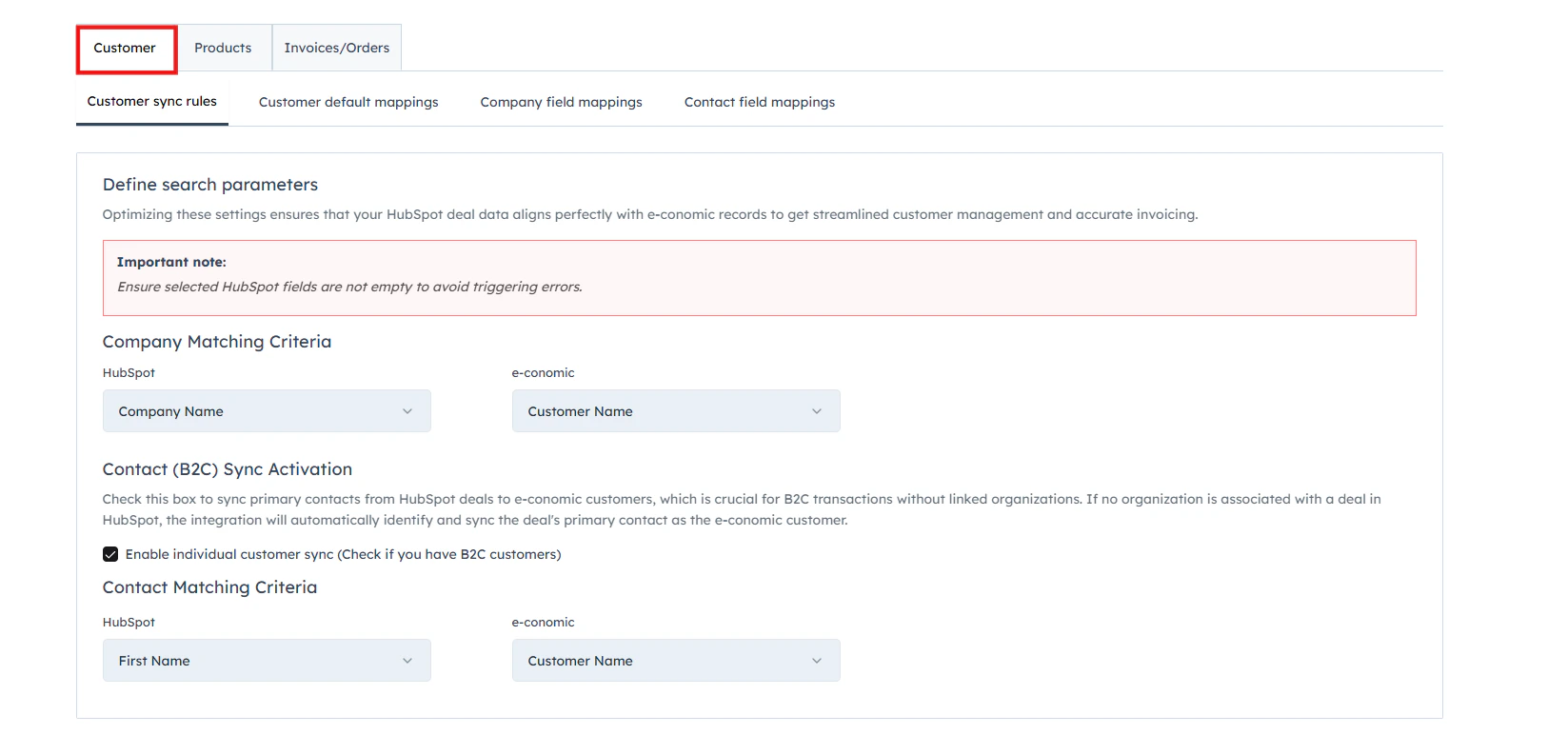The image size is (1568, 735).
Task: Click 'Optimizing these settings ensures' description text
Action: pyautogui.click(x=650, y=214)
